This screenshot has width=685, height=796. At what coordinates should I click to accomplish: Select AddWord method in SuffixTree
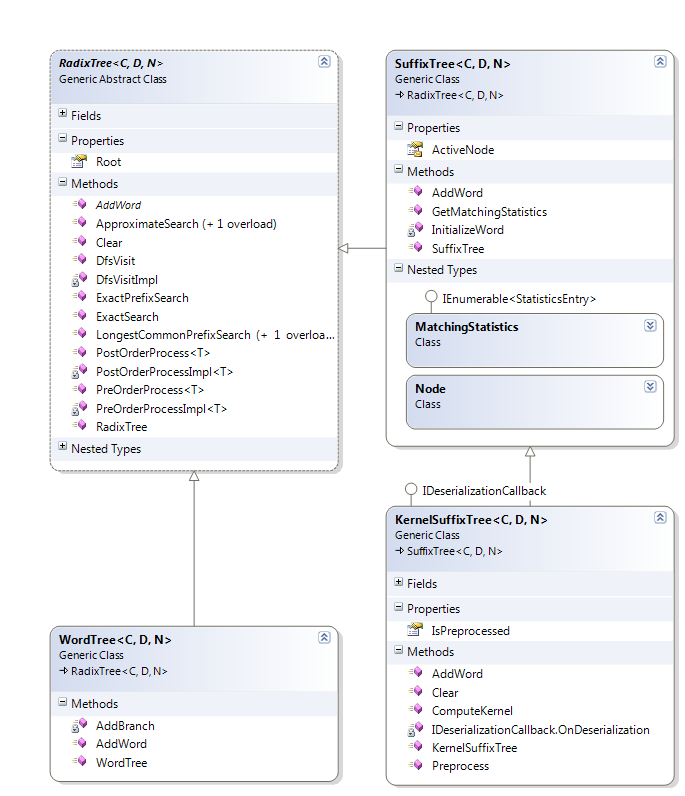tap(458, 193)
